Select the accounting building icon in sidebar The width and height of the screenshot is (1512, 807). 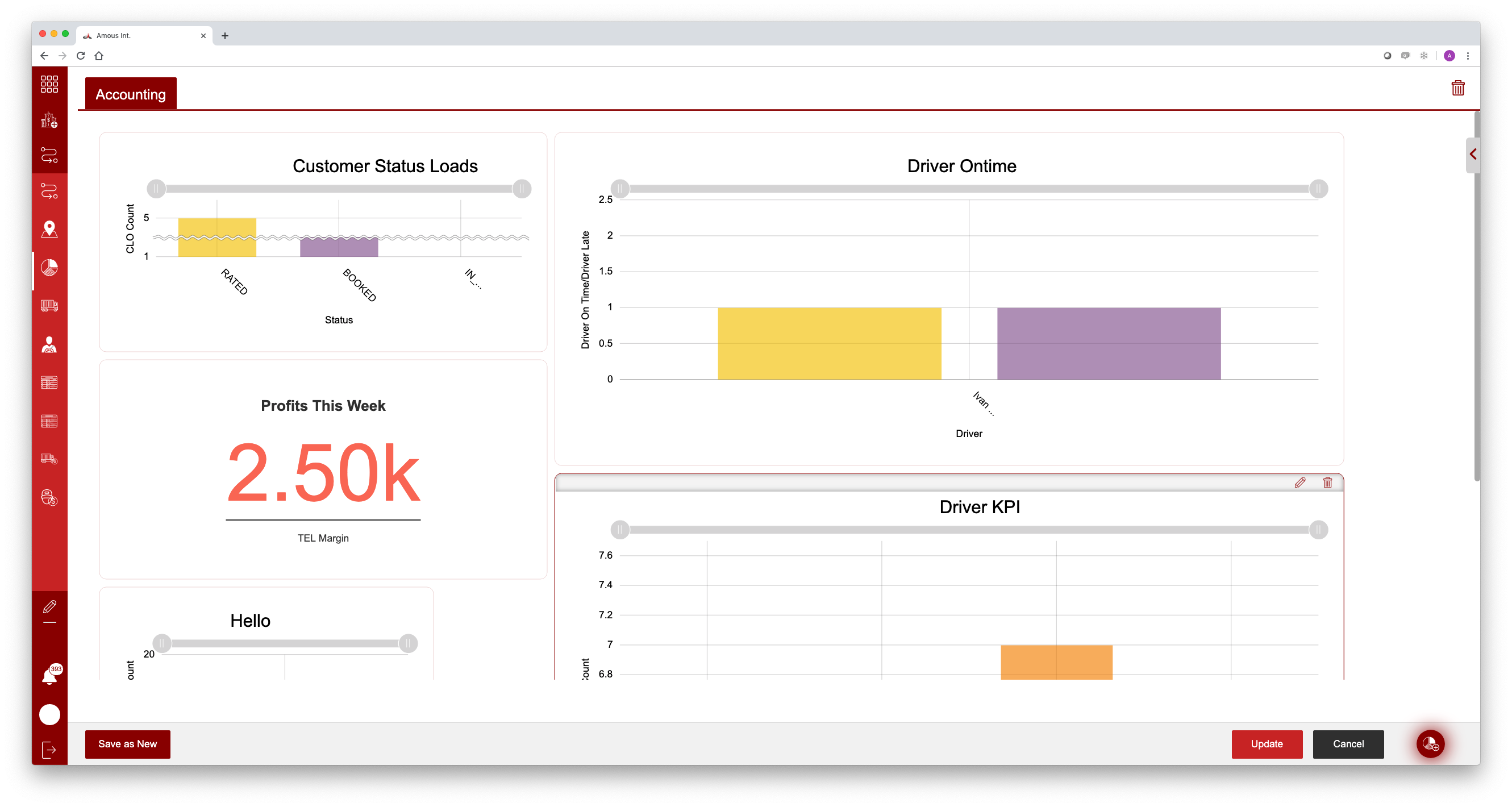(49, 122)
